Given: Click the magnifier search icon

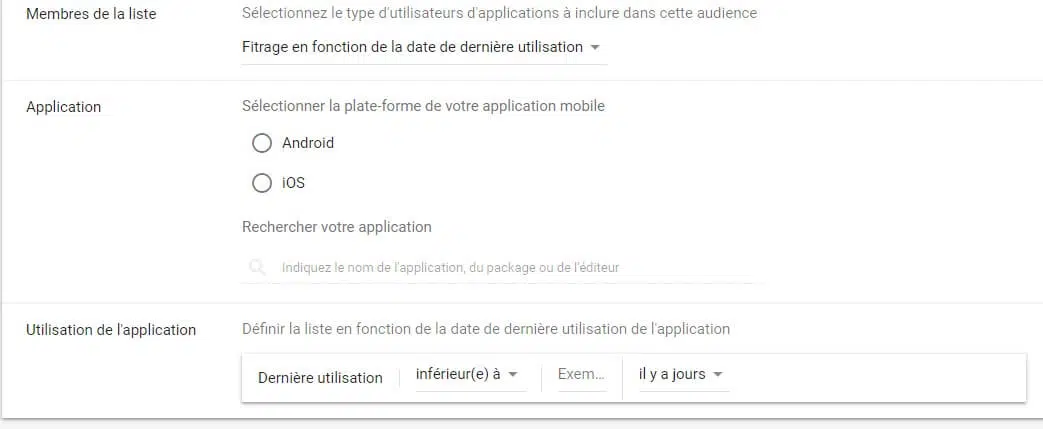Looking at the screenshot, I should (x=258, y=268).
